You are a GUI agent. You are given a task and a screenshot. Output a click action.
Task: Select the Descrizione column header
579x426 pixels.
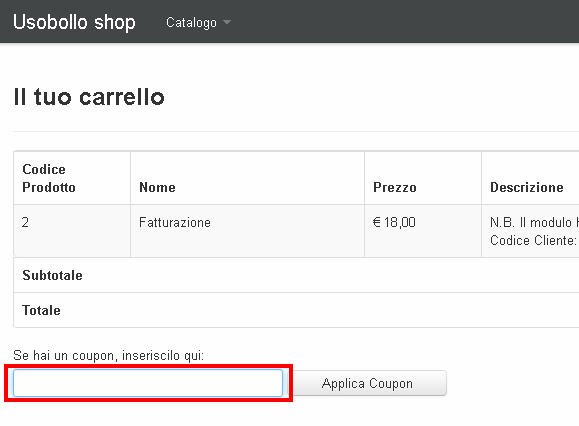pyautogui.click(x=527, y=187)
